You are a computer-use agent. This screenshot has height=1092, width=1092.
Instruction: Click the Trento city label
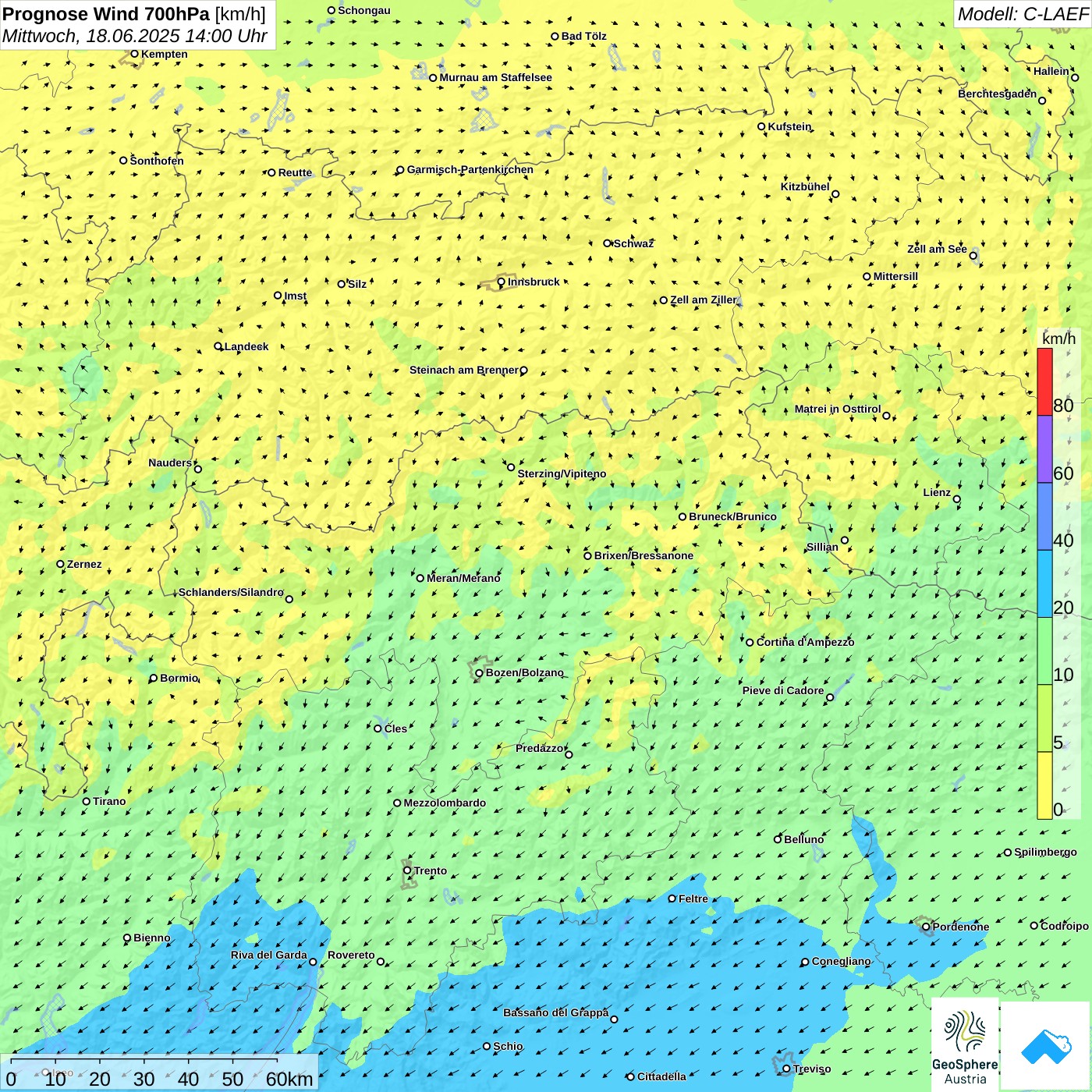click(431, 870)
